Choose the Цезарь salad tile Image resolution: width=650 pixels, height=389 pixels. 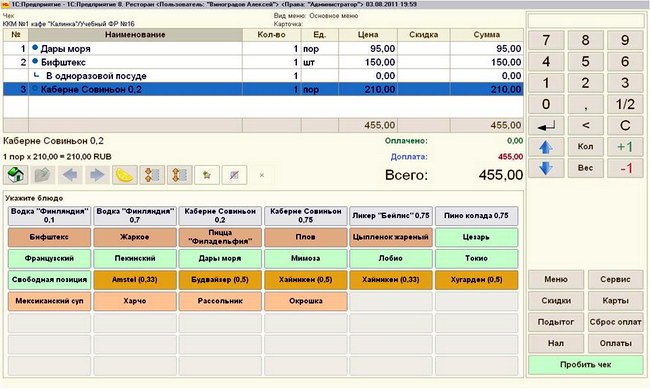click(476, 237)
